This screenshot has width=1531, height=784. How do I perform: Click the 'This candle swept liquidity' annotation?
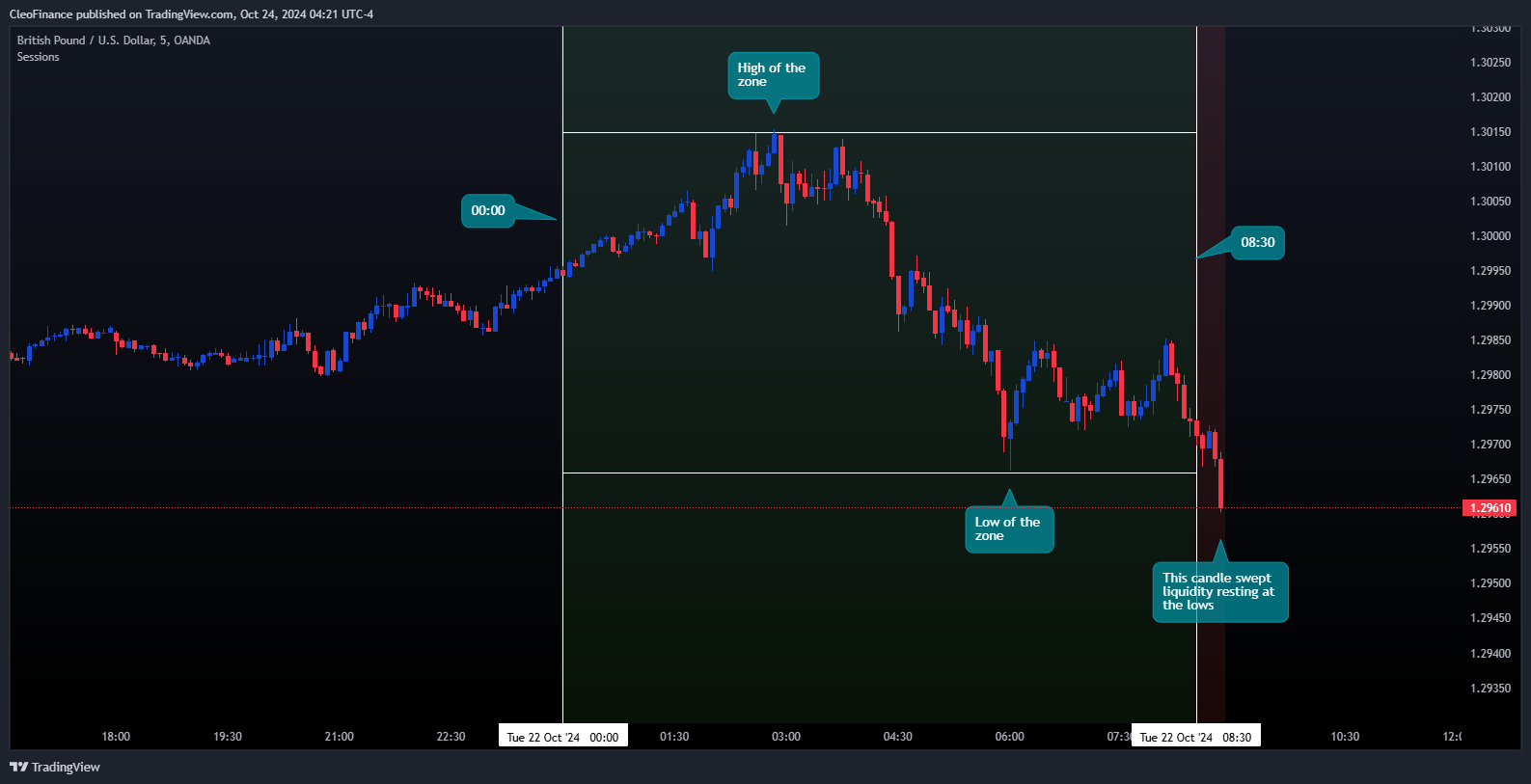point(1220,592)
